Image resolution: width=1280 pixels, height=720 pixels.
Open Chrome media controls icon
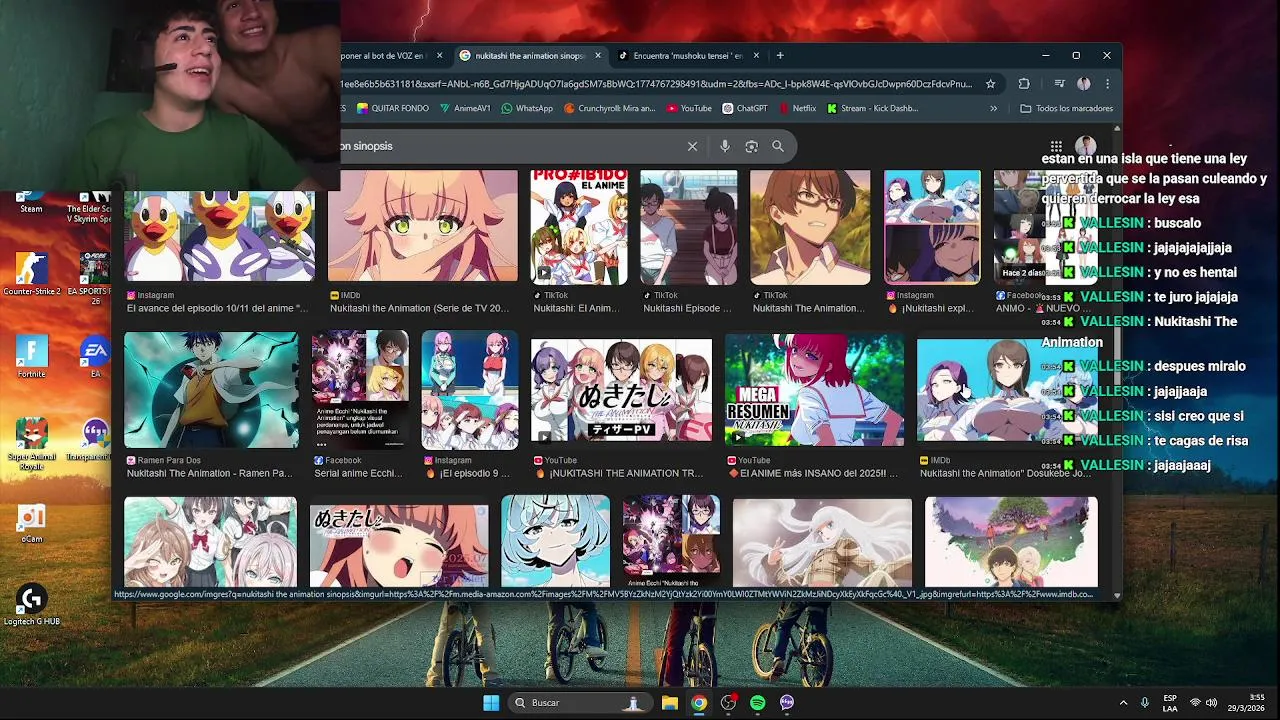tap(1059, 84)
